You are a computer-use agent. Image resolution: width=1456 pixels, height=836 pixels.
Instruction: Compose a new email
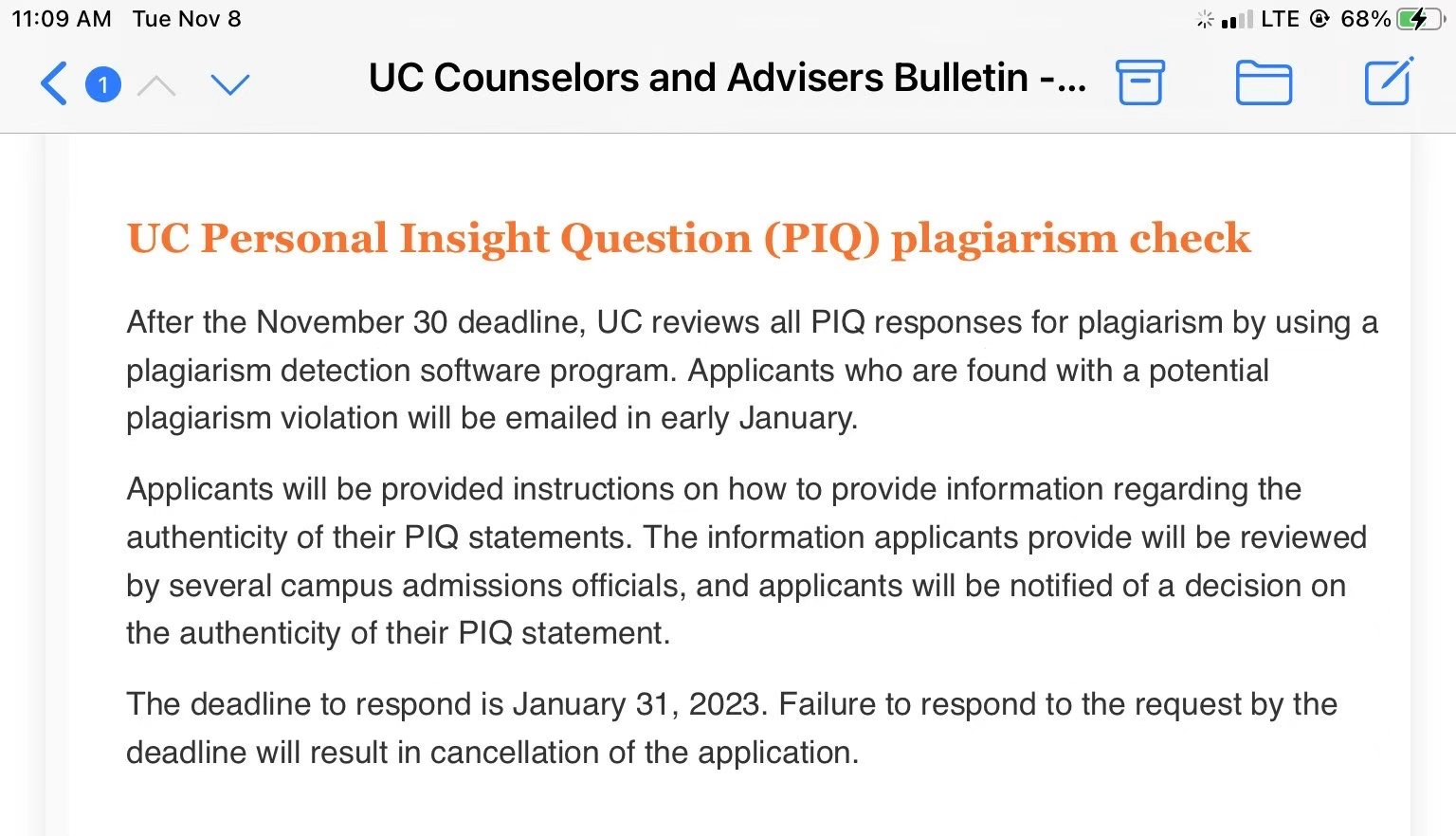pyautogui.click(x=1389, y=82)
